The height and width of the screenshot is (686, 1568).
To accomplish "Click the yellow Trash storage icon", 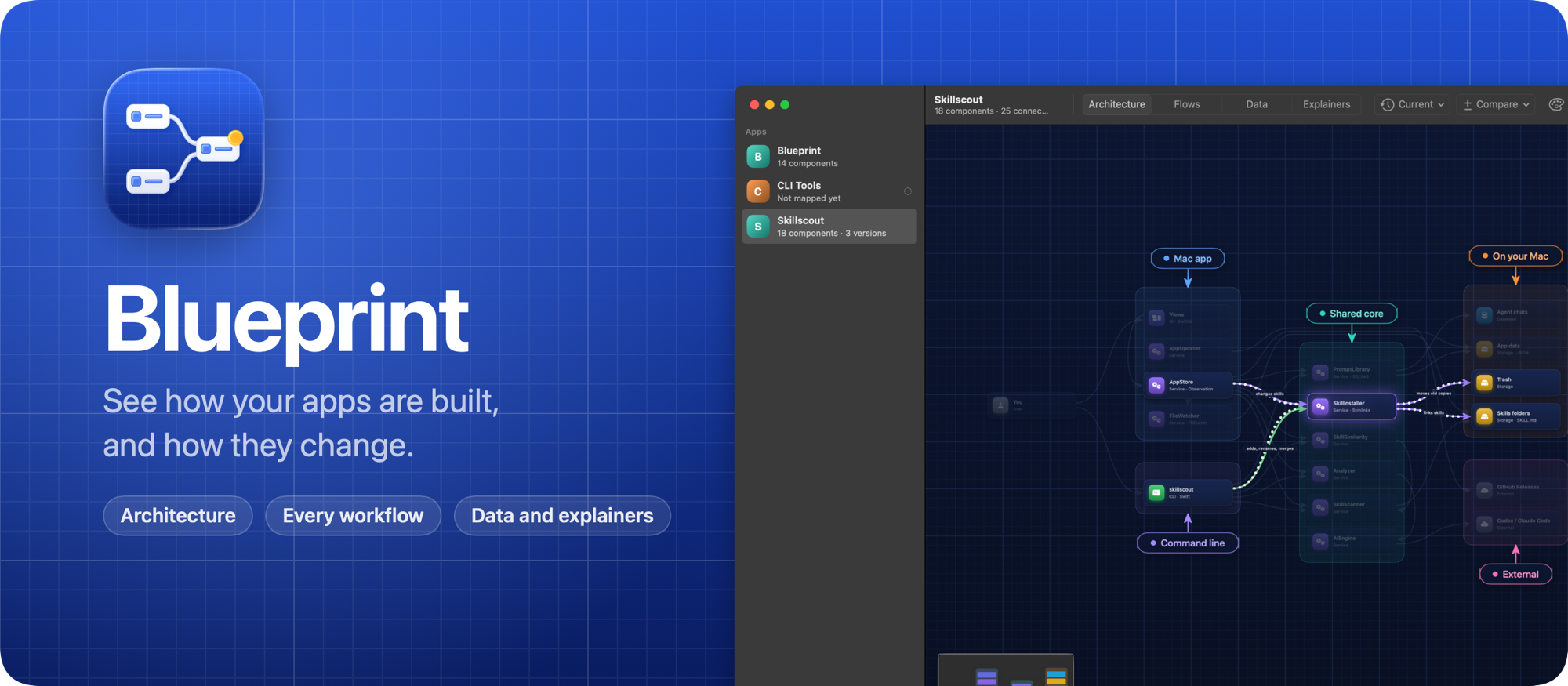I will click(1484, 383).
